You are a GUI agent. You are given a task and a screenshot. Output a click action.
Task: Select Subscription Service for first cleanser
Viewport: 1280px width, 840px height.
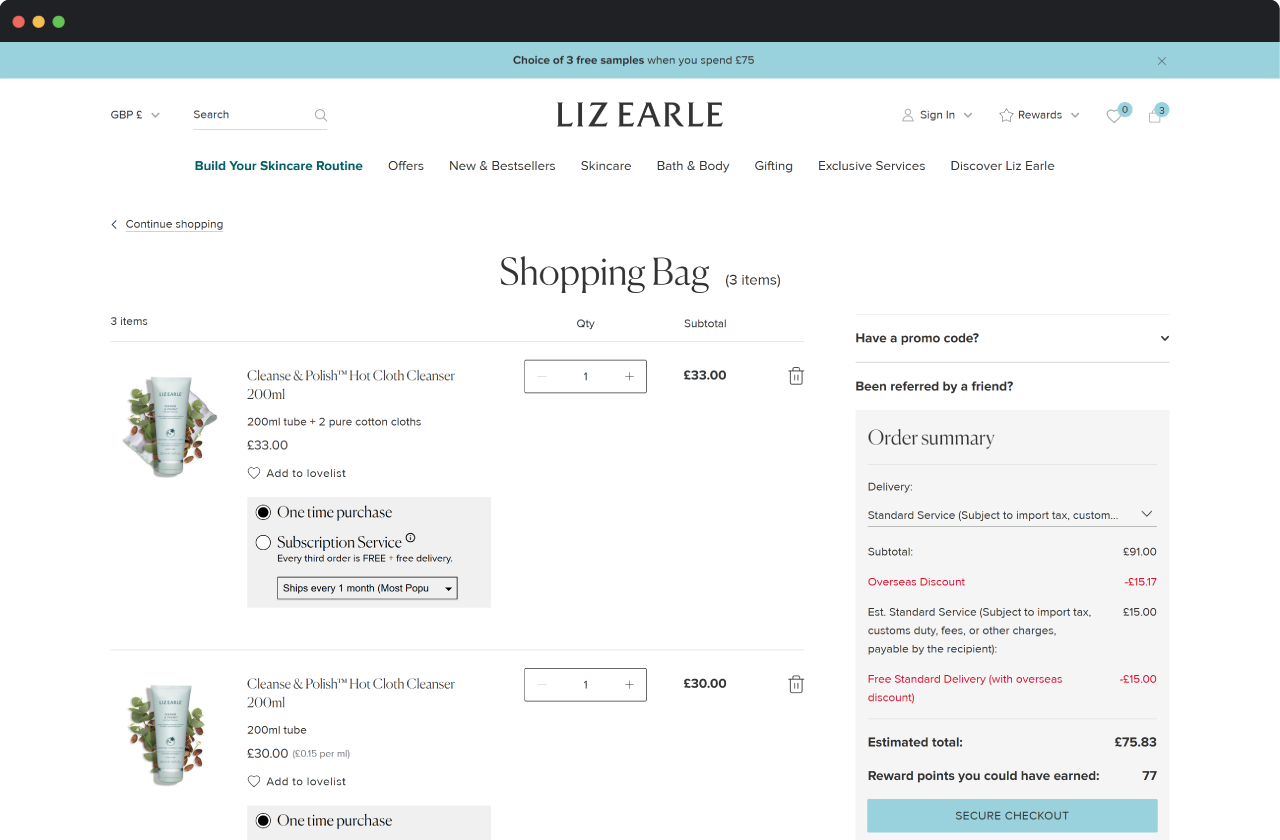coord(263,543)
